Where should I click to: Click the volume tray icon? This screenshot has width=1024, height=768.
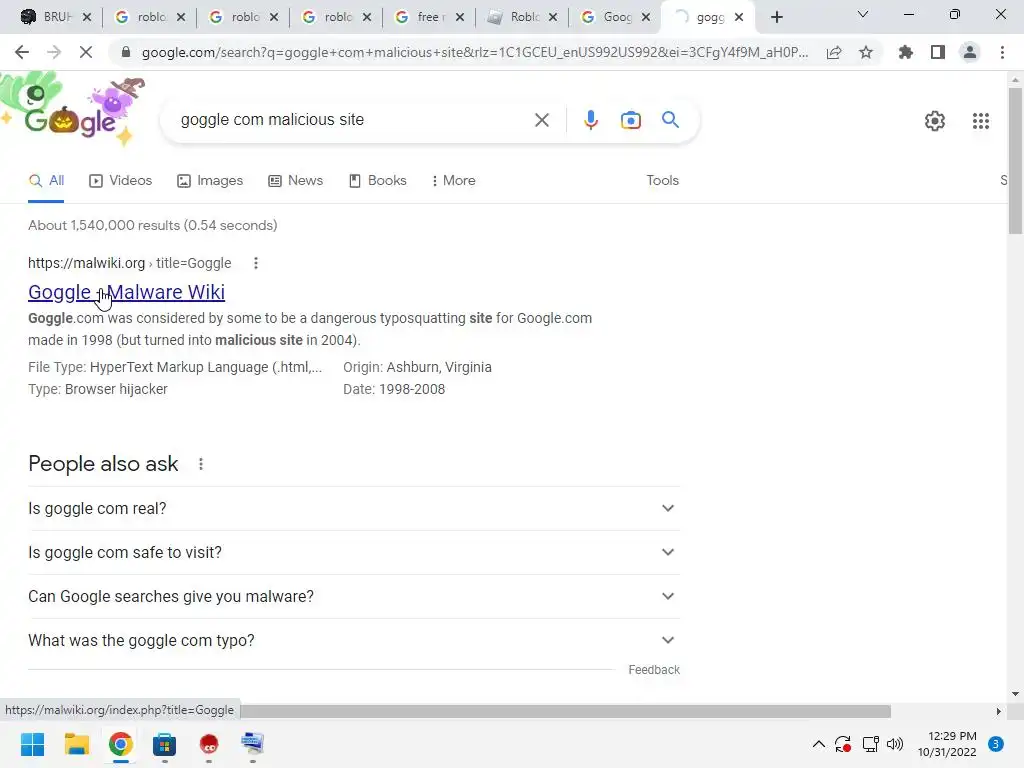[895, 744]
